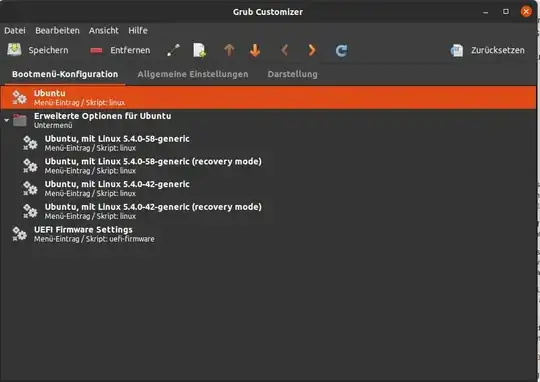Select the UEFI Firmware Settings entry
Viewport: 540px width, 382px height.
(x=268, y=234)
